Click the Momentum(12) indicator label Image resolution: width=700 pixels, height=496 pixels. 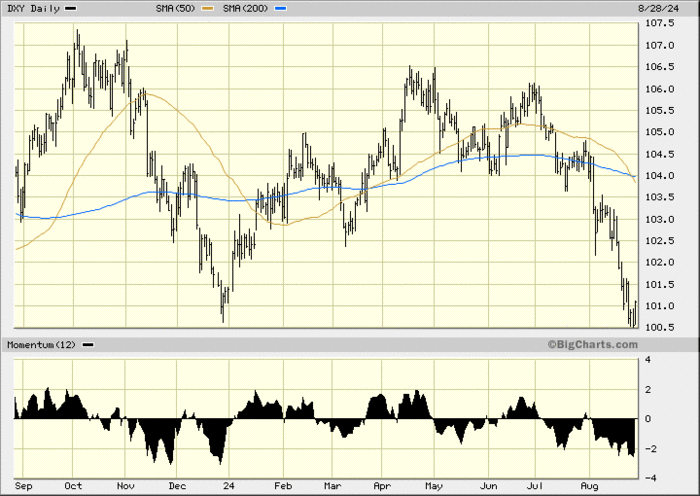(x=42, y=344)
